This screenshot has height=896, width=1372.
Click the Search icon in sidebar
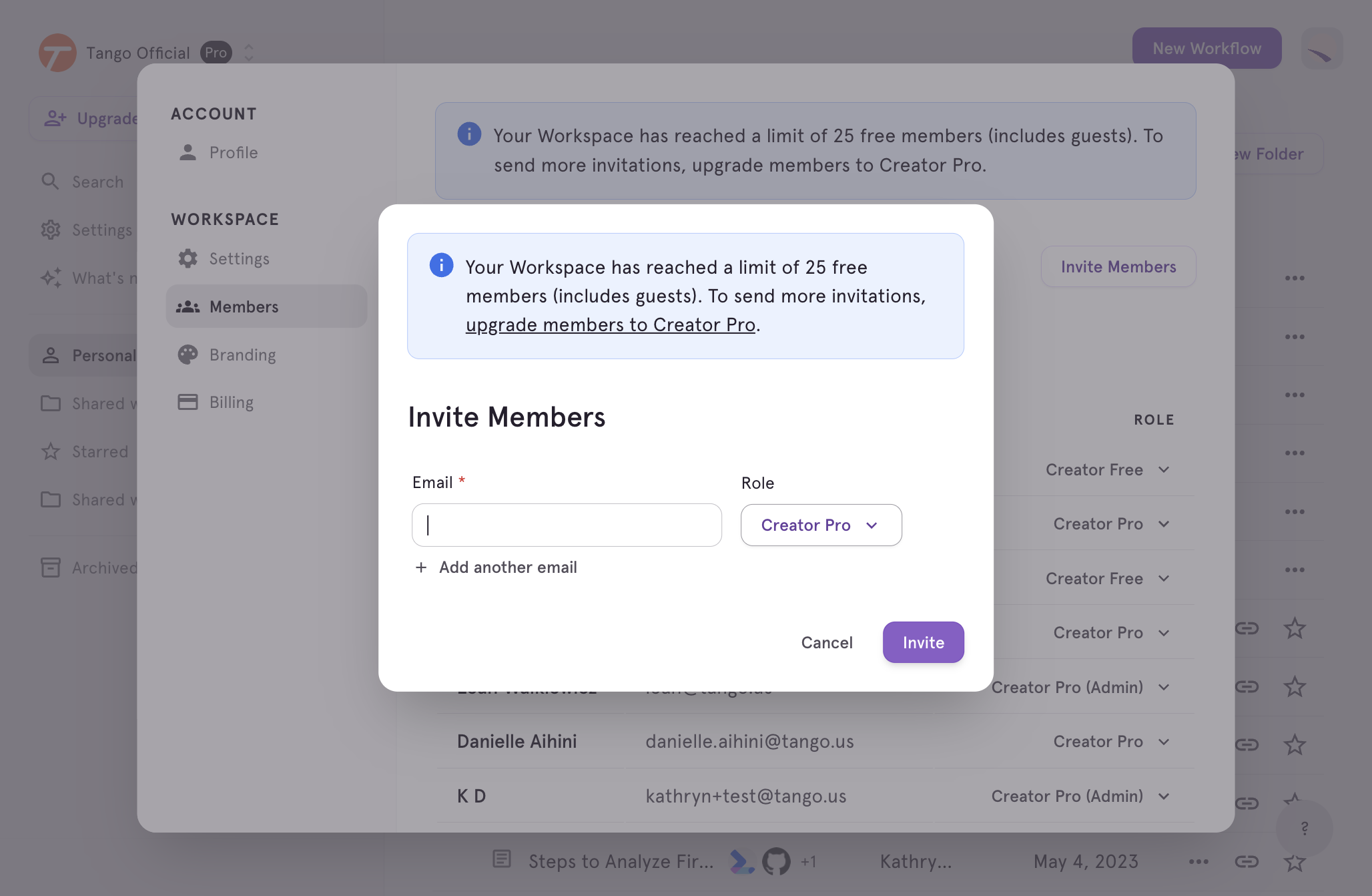51,182
